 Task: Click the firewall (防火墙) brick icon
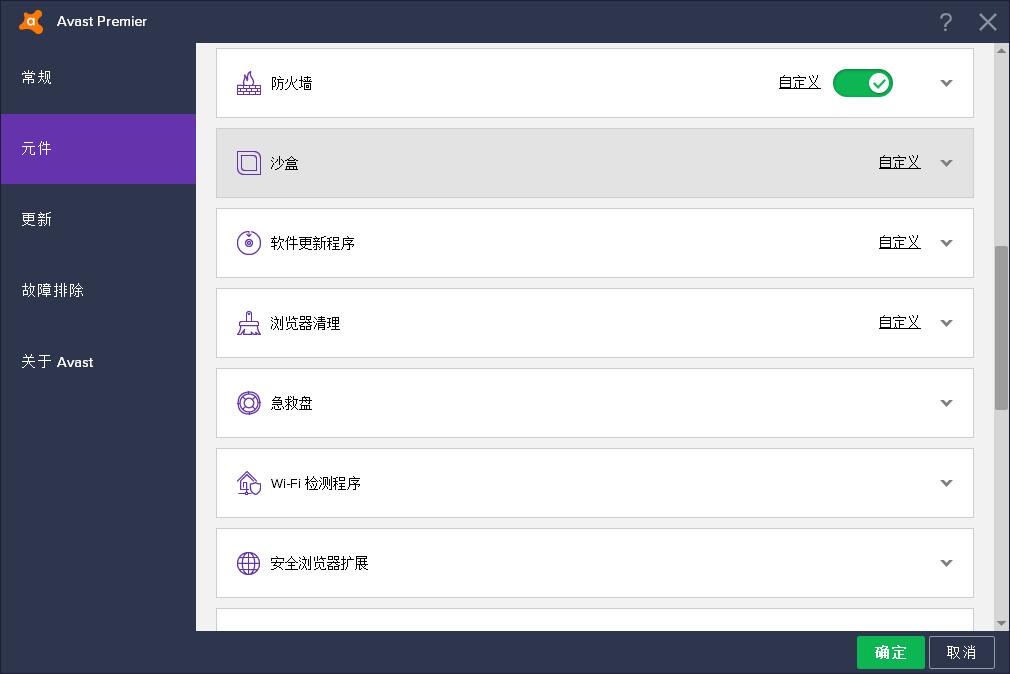[248, 83]
